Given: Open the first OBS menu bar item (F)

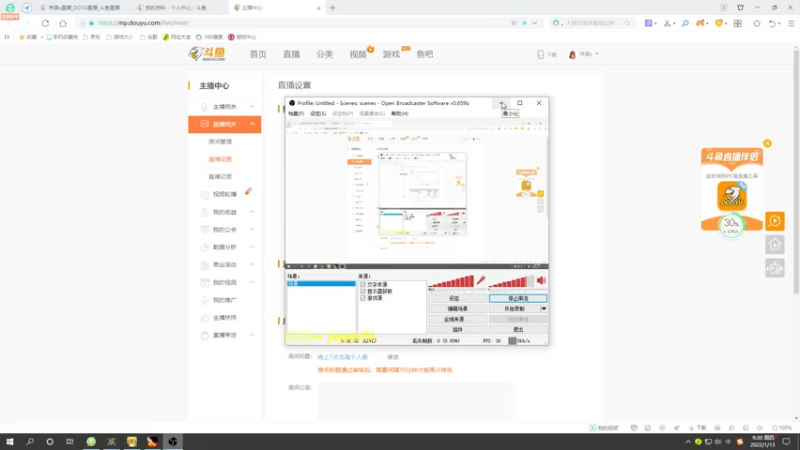Looking at the screenshot, I should 296,113.
